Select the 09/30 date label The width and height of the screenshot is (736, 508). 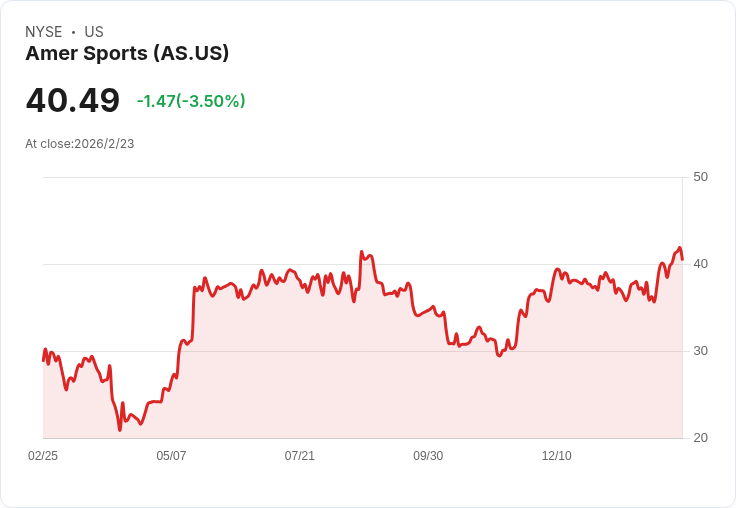coord(428,456)
